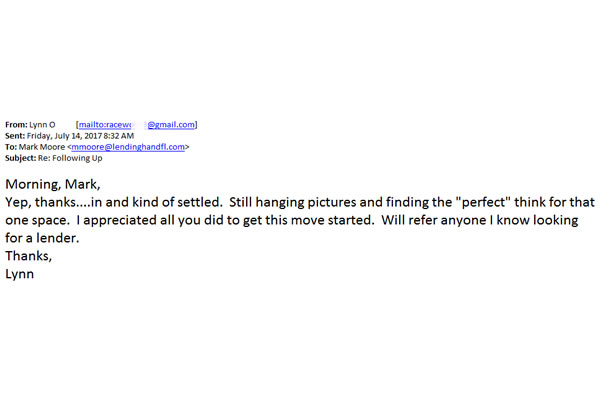Click the "From:" header label
The height and width of the screenshot is (400, 600).
(17, 125)
